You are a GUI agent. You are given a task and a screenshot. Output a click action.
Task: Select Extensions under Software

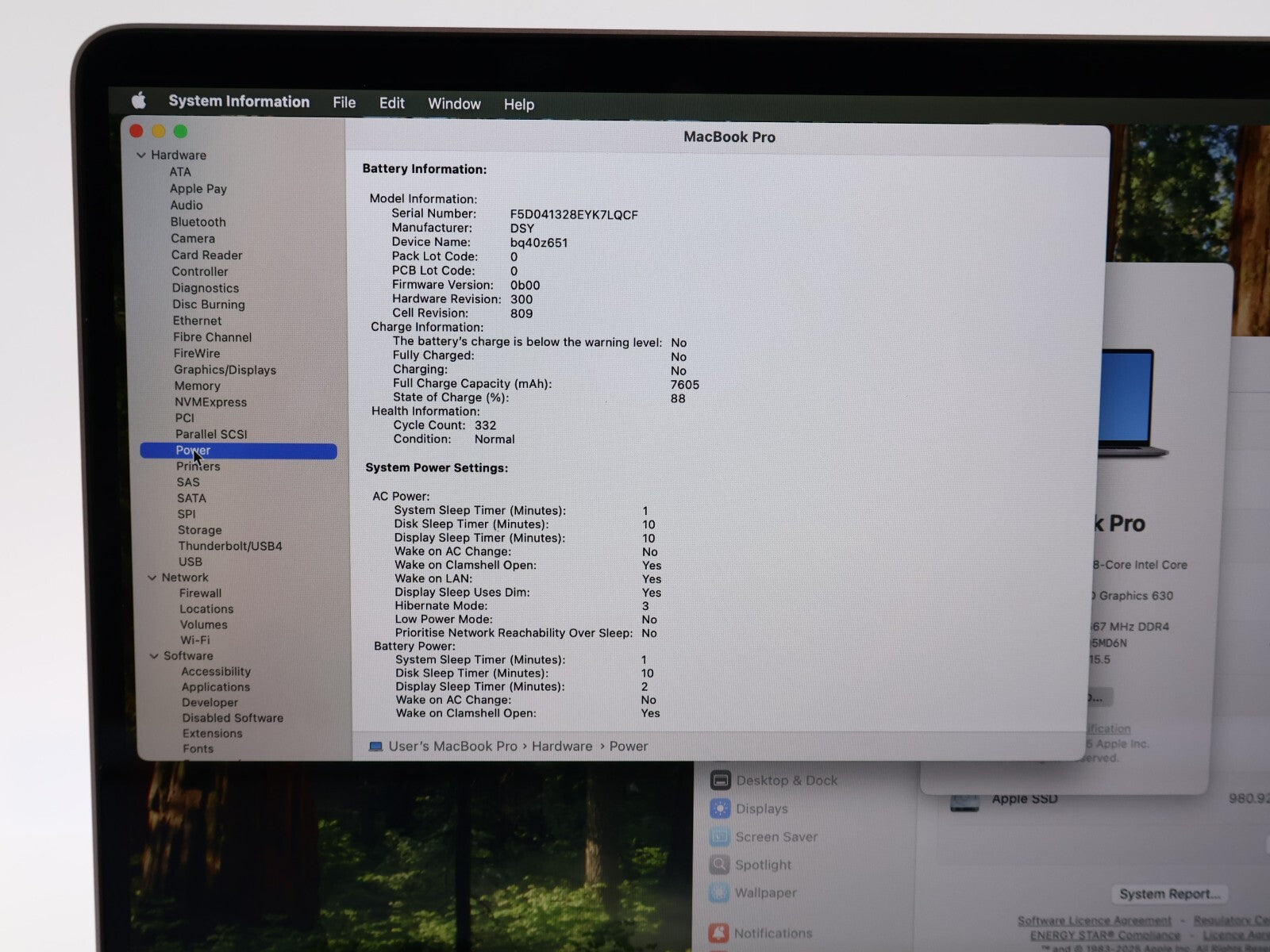[x=213, y=734]
